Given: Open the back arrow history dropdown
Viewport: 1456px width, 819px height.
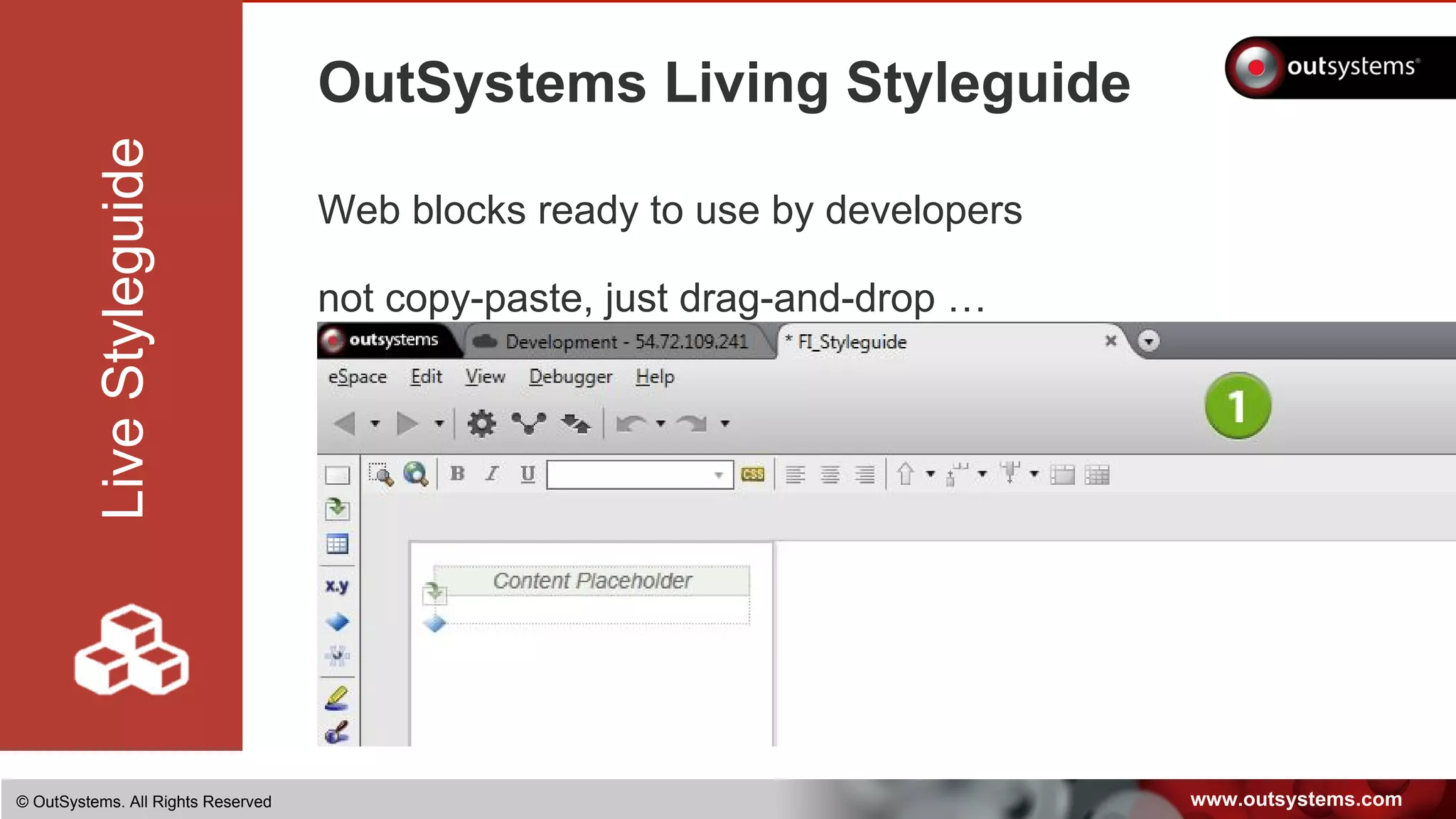Looking at the screenshot, I should point(375,424).
